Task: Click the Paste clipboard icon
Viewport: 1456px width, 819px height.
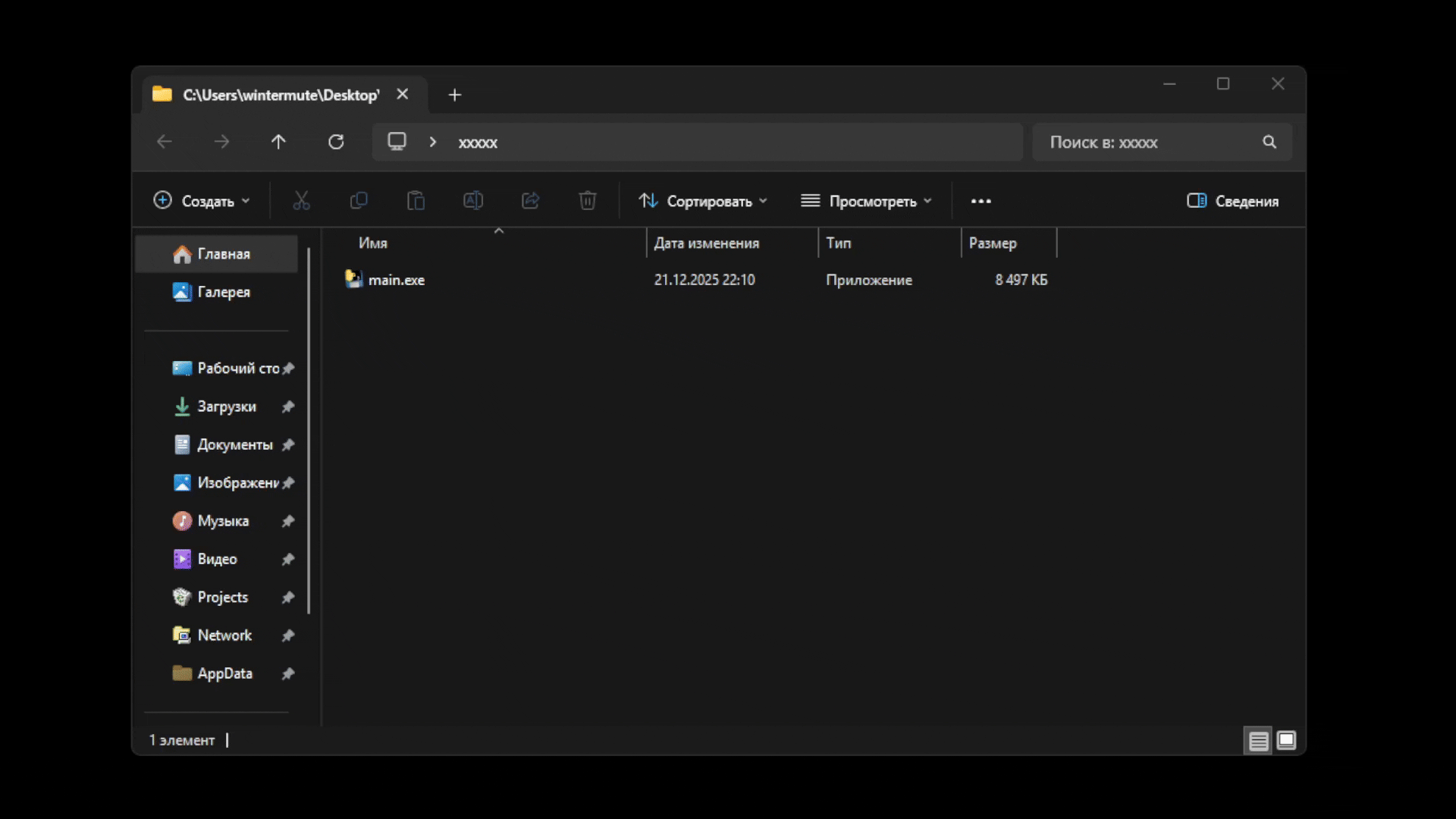Action: pyautogui.click(x=416, y=201)
